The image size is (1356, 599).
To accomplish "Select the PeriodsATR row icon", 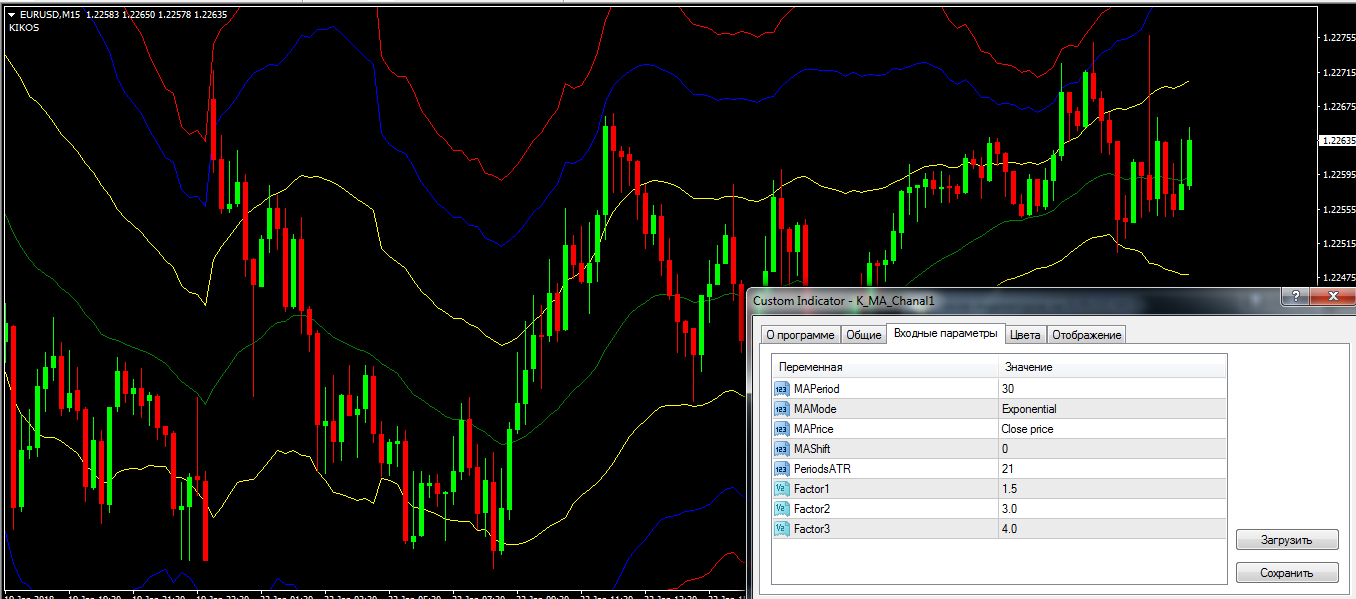I will [781, 469].
